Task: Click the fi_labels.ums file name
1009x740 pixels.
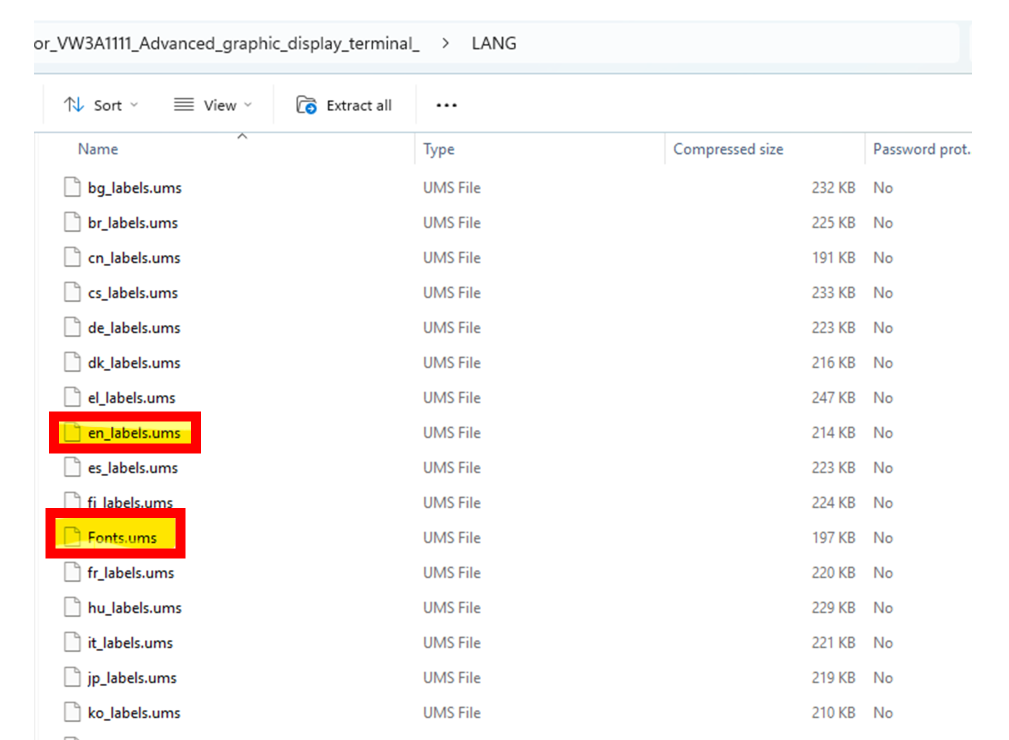Action: [x=130, y=503]
